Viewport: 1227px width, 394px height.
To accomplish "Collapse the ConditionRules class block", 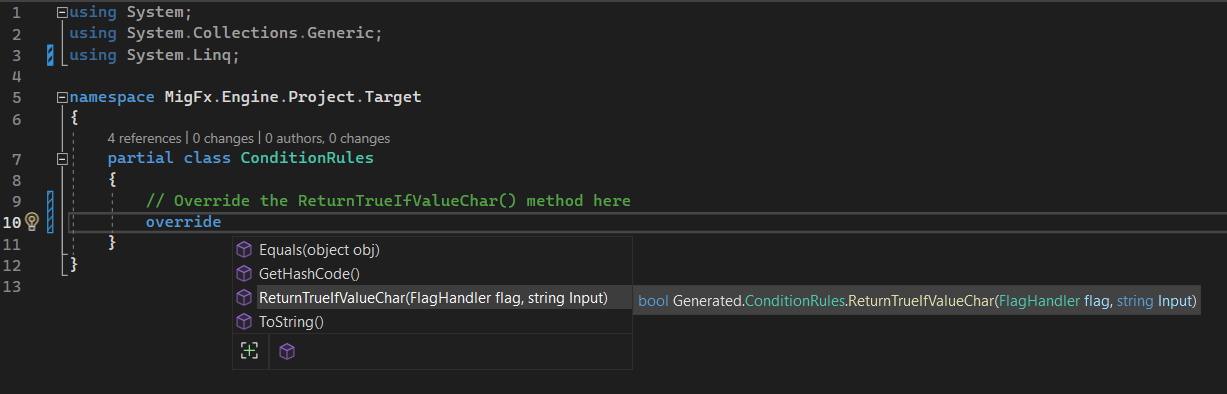I will [62, 158].
